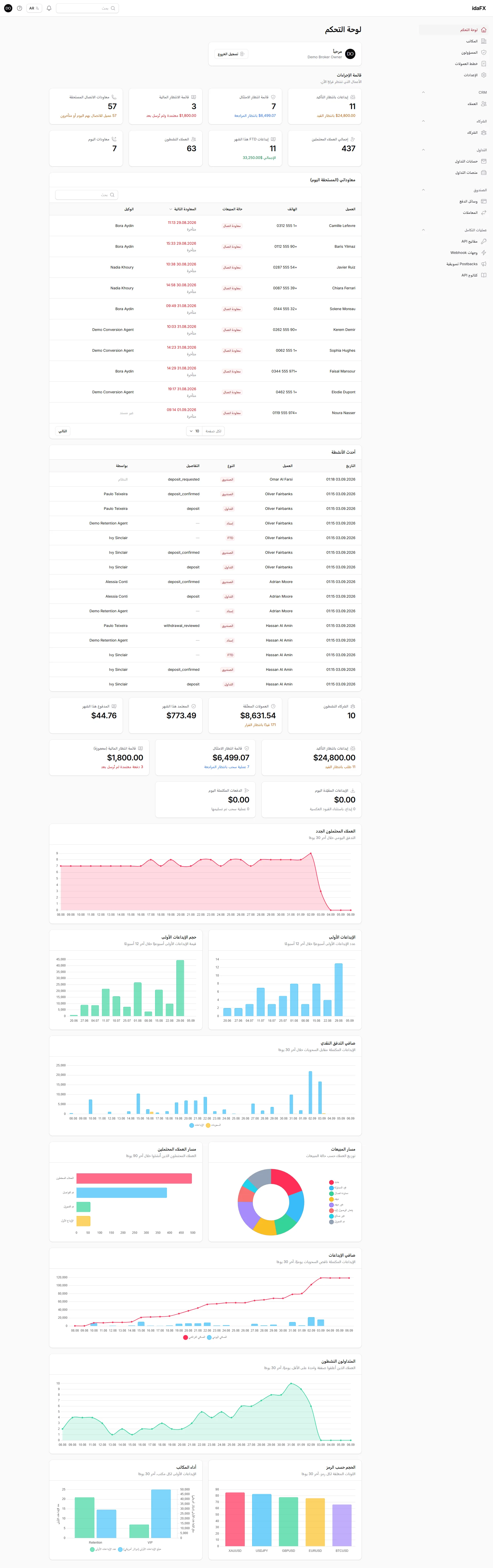Viewport: 493px width, 1568px height.
Task: Click the help question mark icon
Action: pyautogui.click(x=20, y=8)
